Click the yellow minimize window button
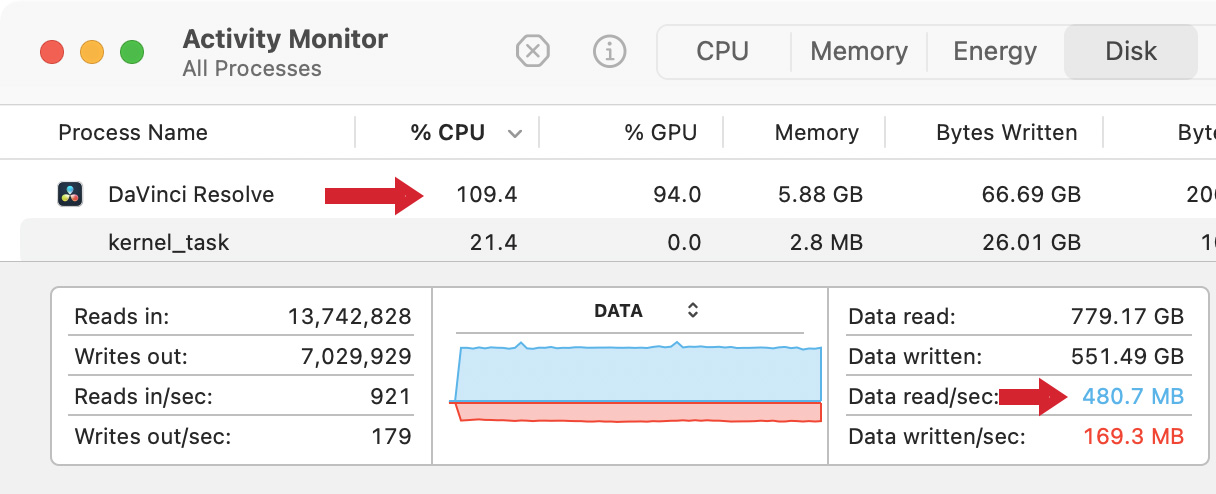This screenshot has width=1216, height=494. [92, 52]
